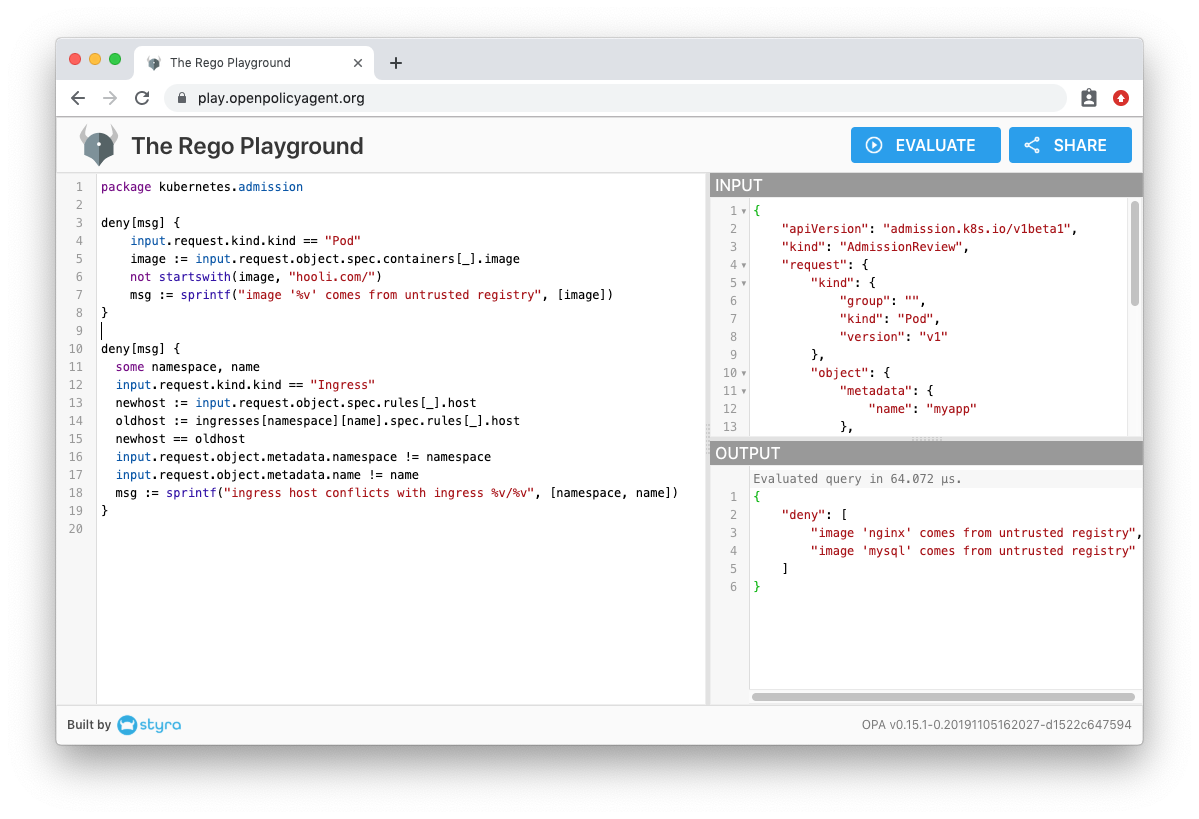This screenshot has height=819, width=1199.
Task: Close The Rego Playground tab
Action: 358,63
